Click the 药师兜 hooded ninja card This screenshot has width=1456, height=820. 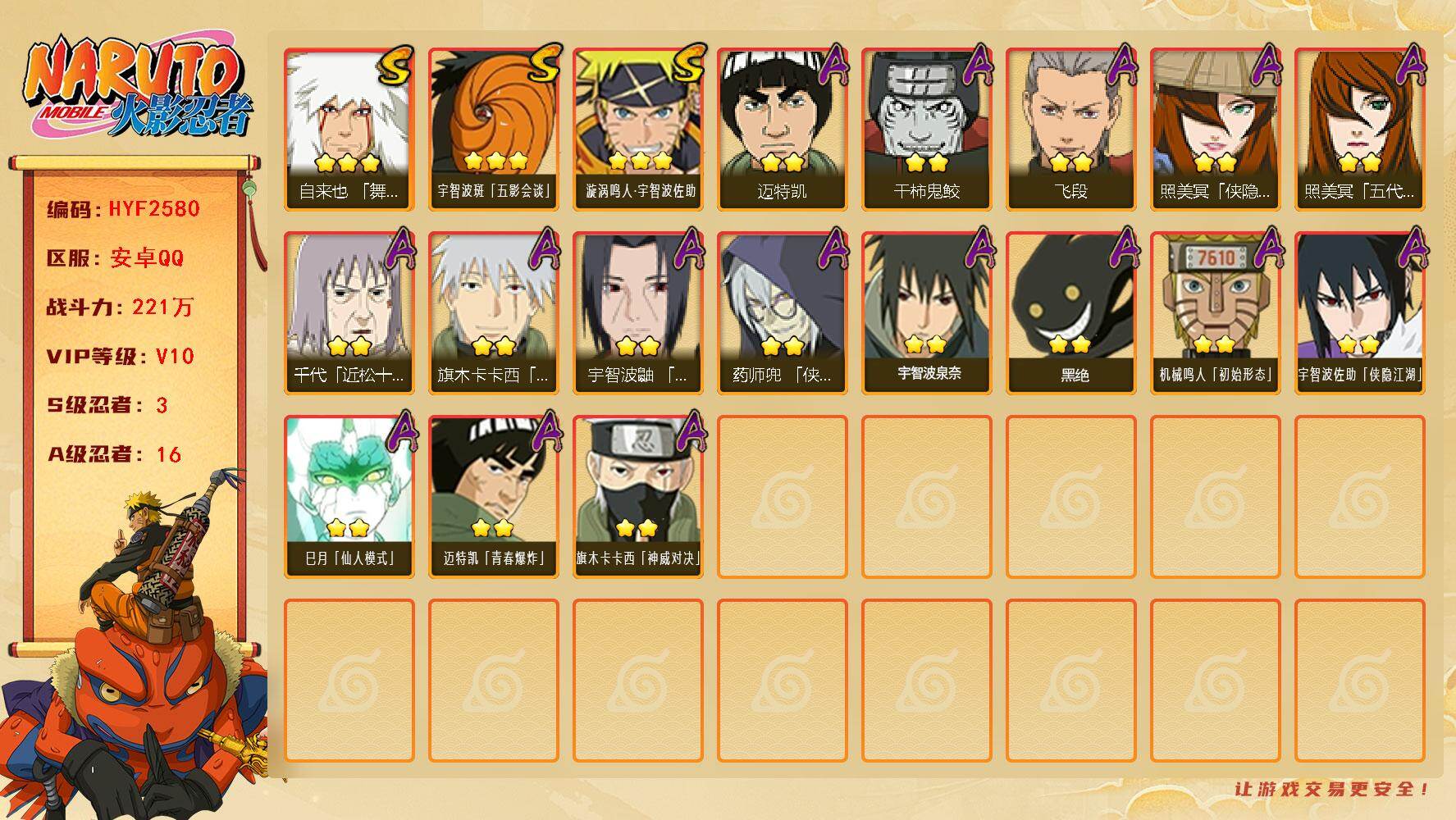[782, 312]
